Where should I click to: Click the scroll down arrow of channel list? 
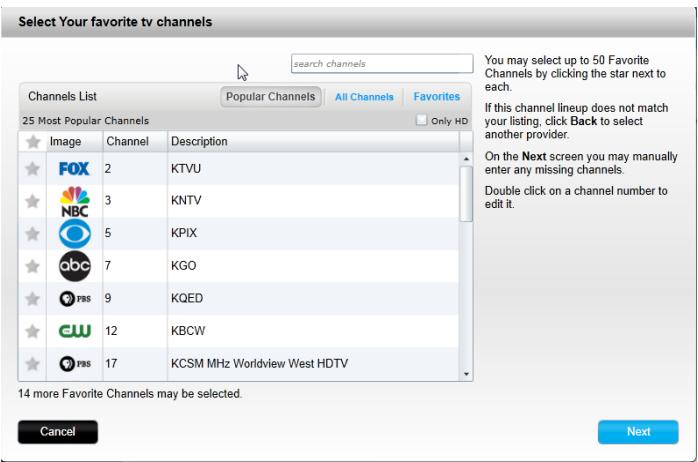pos(466,374)
